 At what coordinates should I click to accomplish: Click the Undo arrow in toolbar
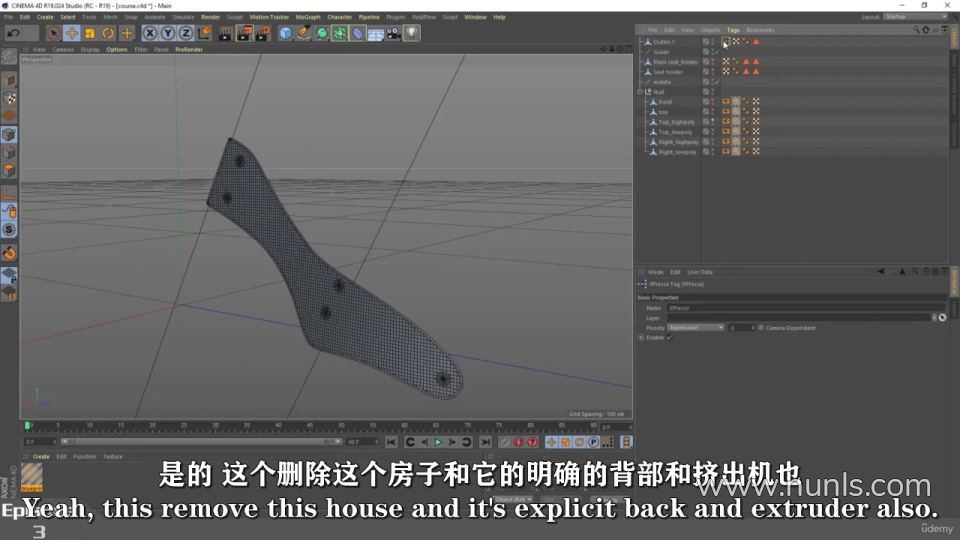click(x=13, y=33)
